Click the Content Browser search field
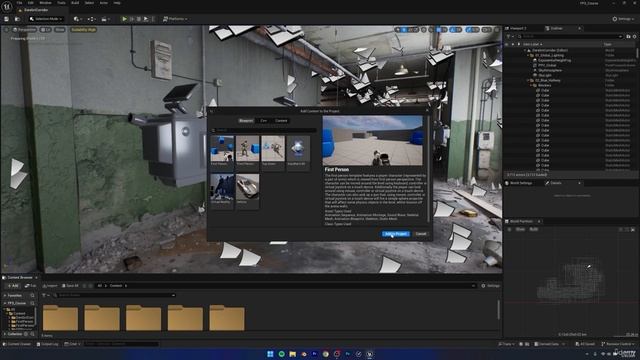This screenshot has height=360, width=640. click(116, 295)
